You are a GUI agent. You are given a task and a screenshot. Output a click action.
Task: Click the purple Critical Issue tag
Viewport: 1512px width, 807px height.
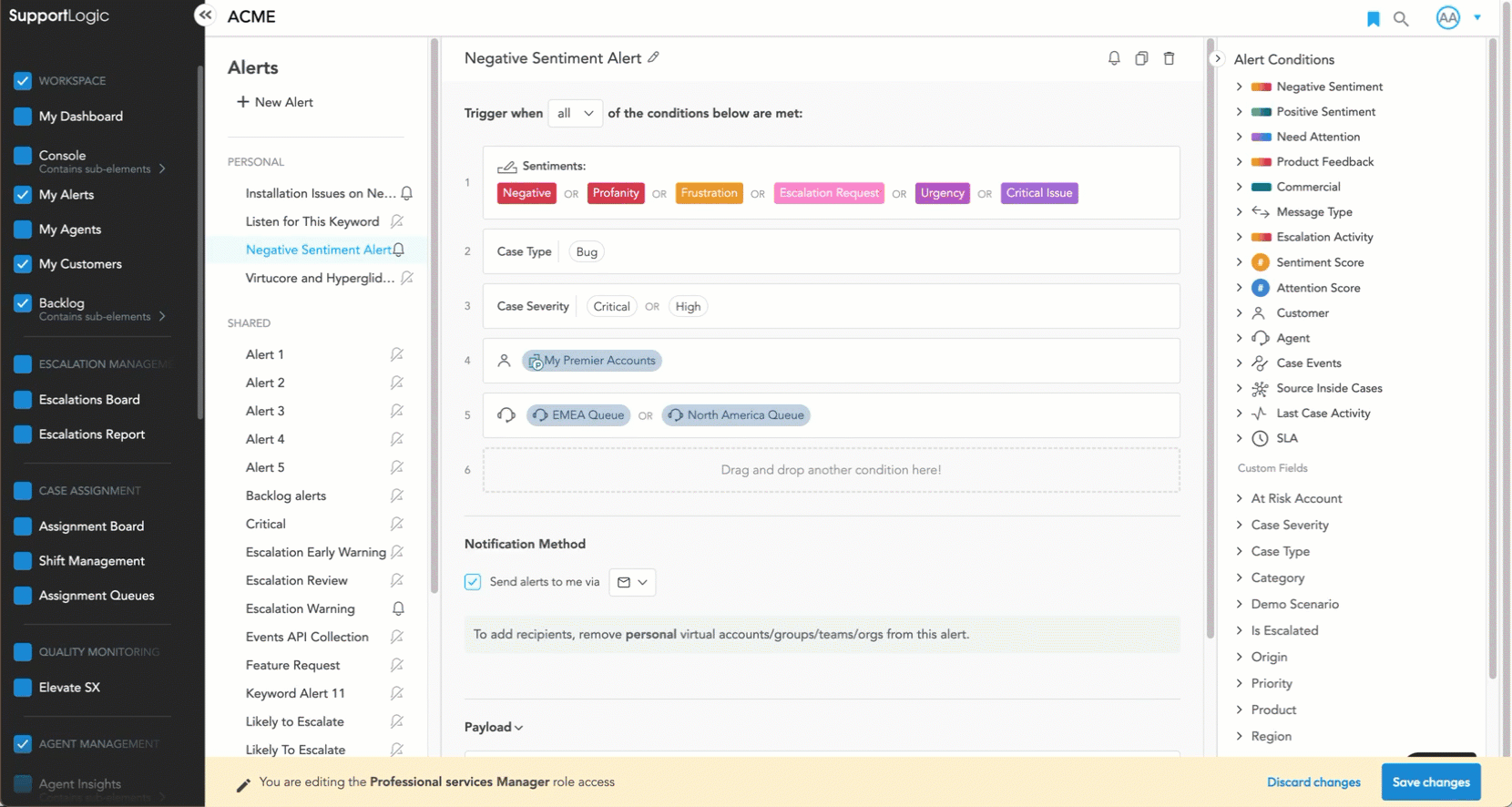[1039, 193]
